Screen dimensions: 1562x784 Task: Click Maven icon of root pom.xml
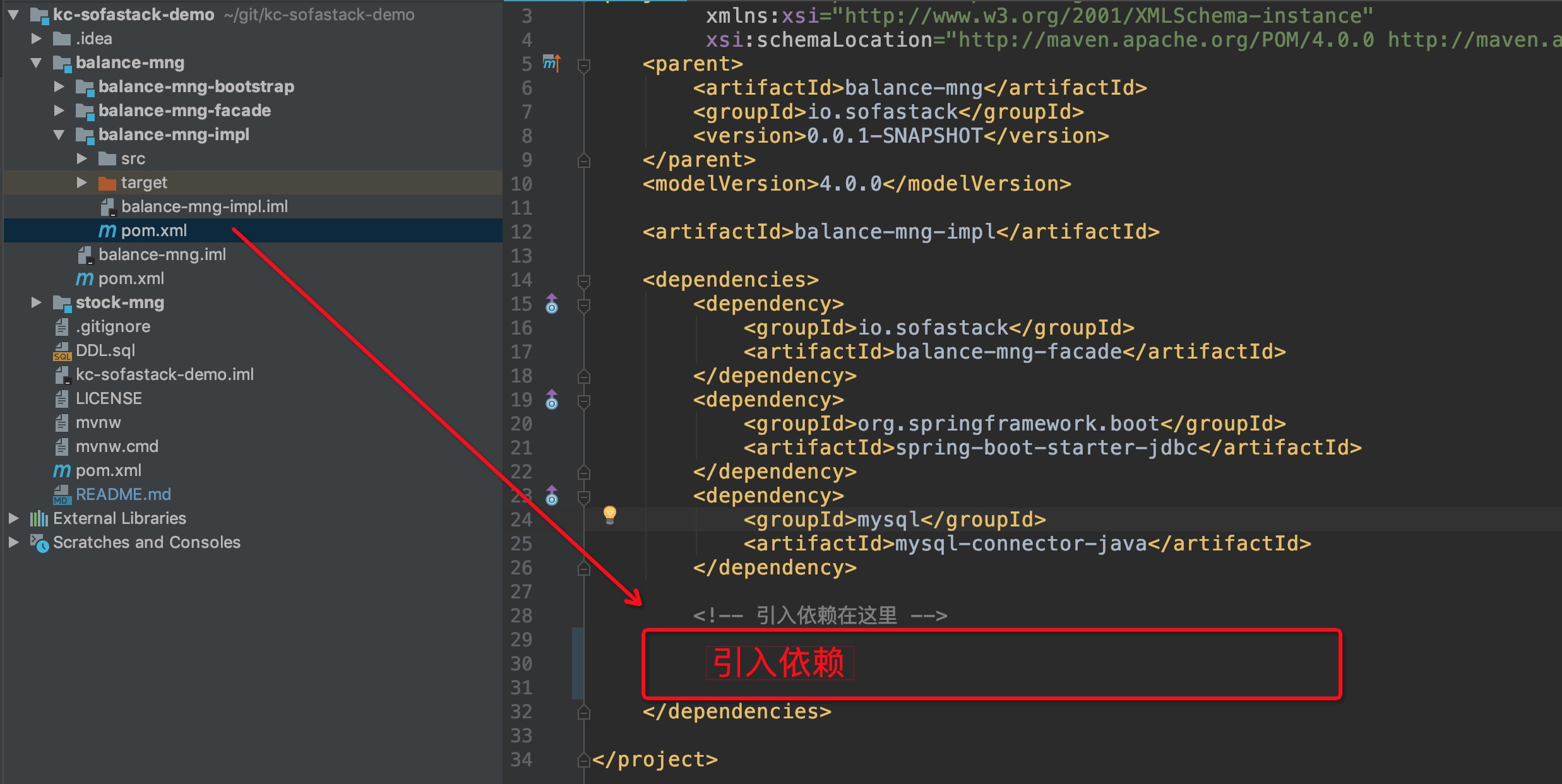62,471
